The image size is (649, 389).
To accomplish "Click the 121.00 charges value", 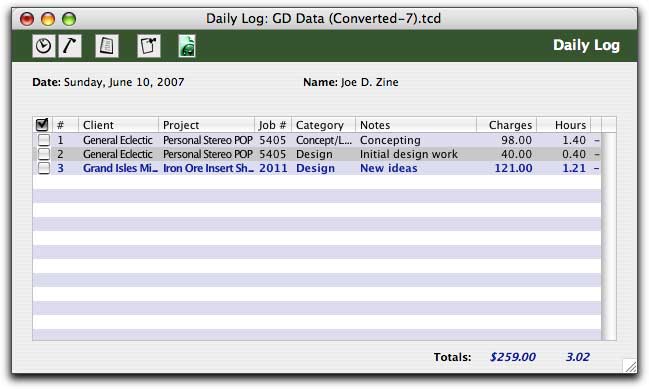I will (513, 168).
